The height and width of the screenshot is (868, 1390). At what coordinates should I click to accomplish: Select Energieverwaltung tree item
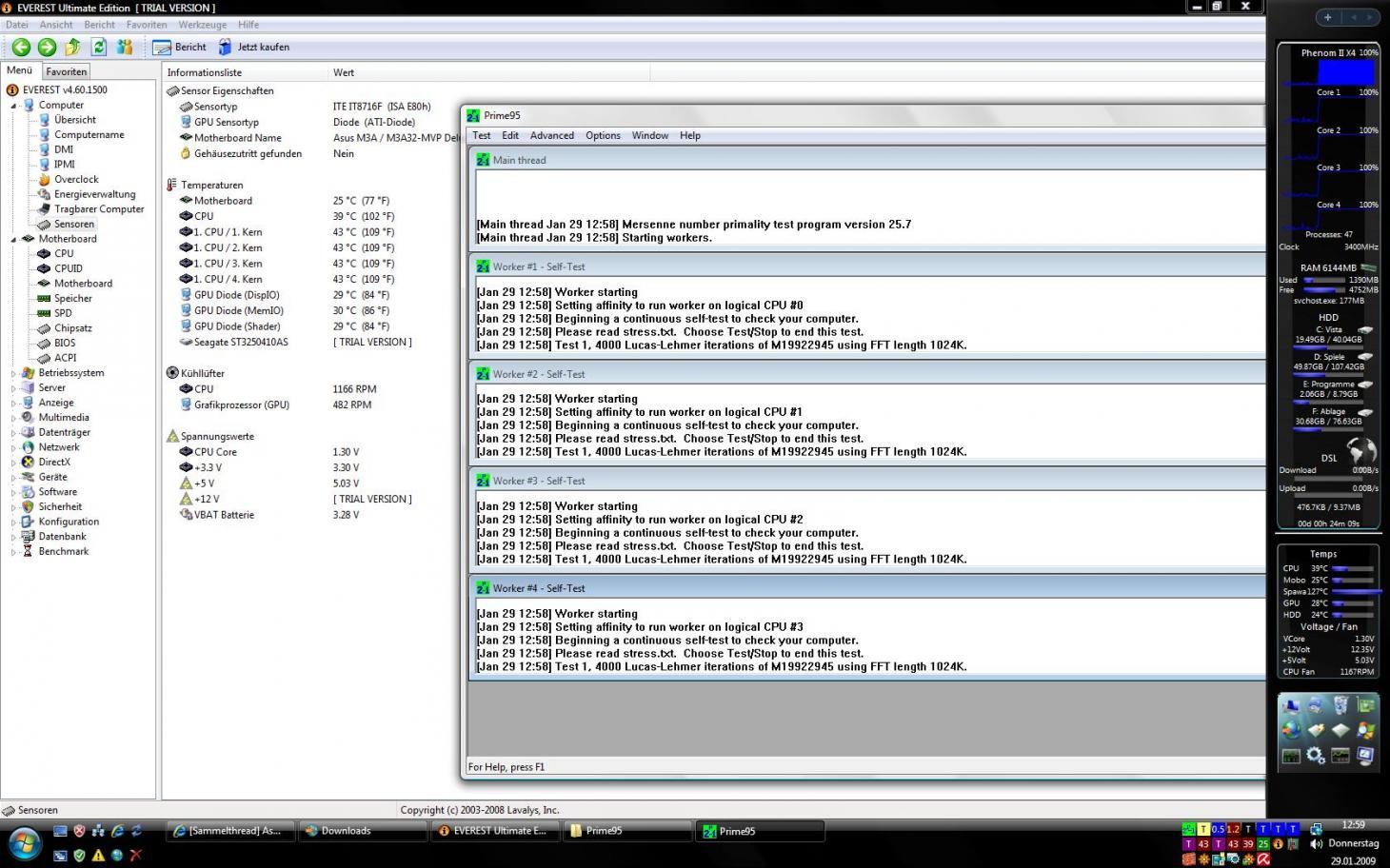coord(94,194)
